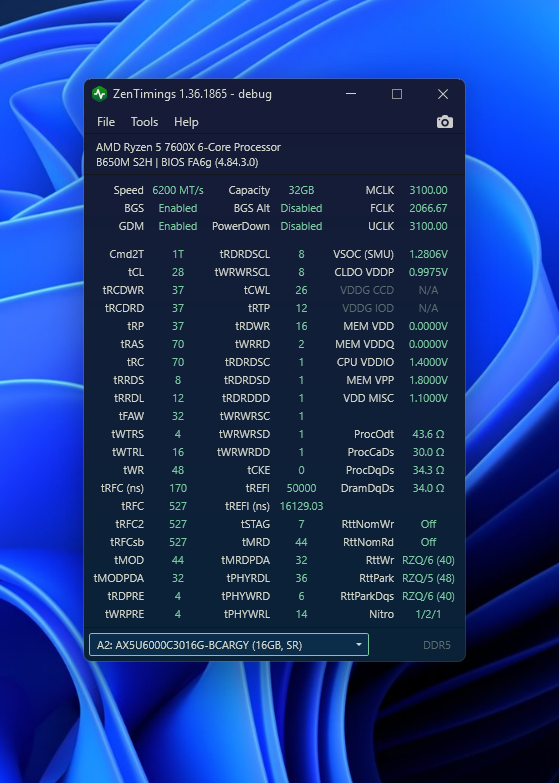Click the ZenTimings app logo icon
Viewport: 559px width, 783px height.
pyautogui.click(x=99, y=94)
